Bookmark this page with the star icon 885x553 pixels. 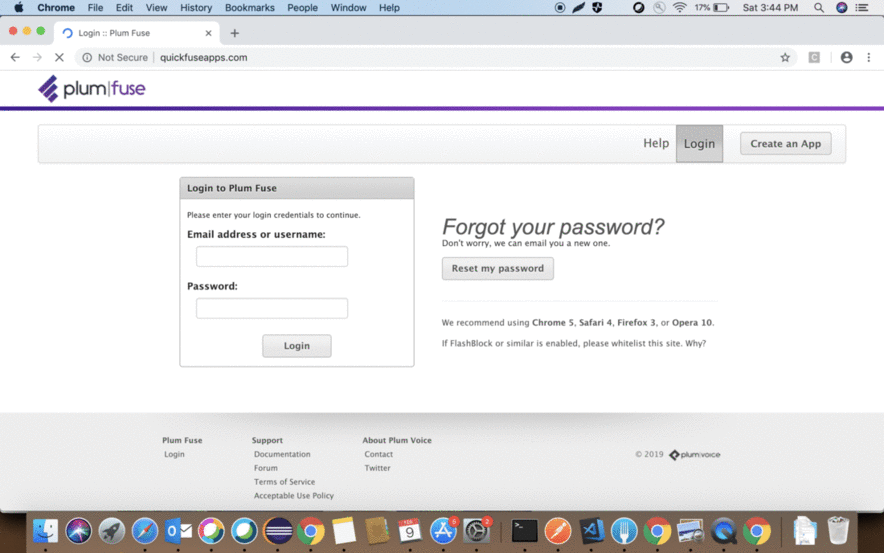pos(785,57)
